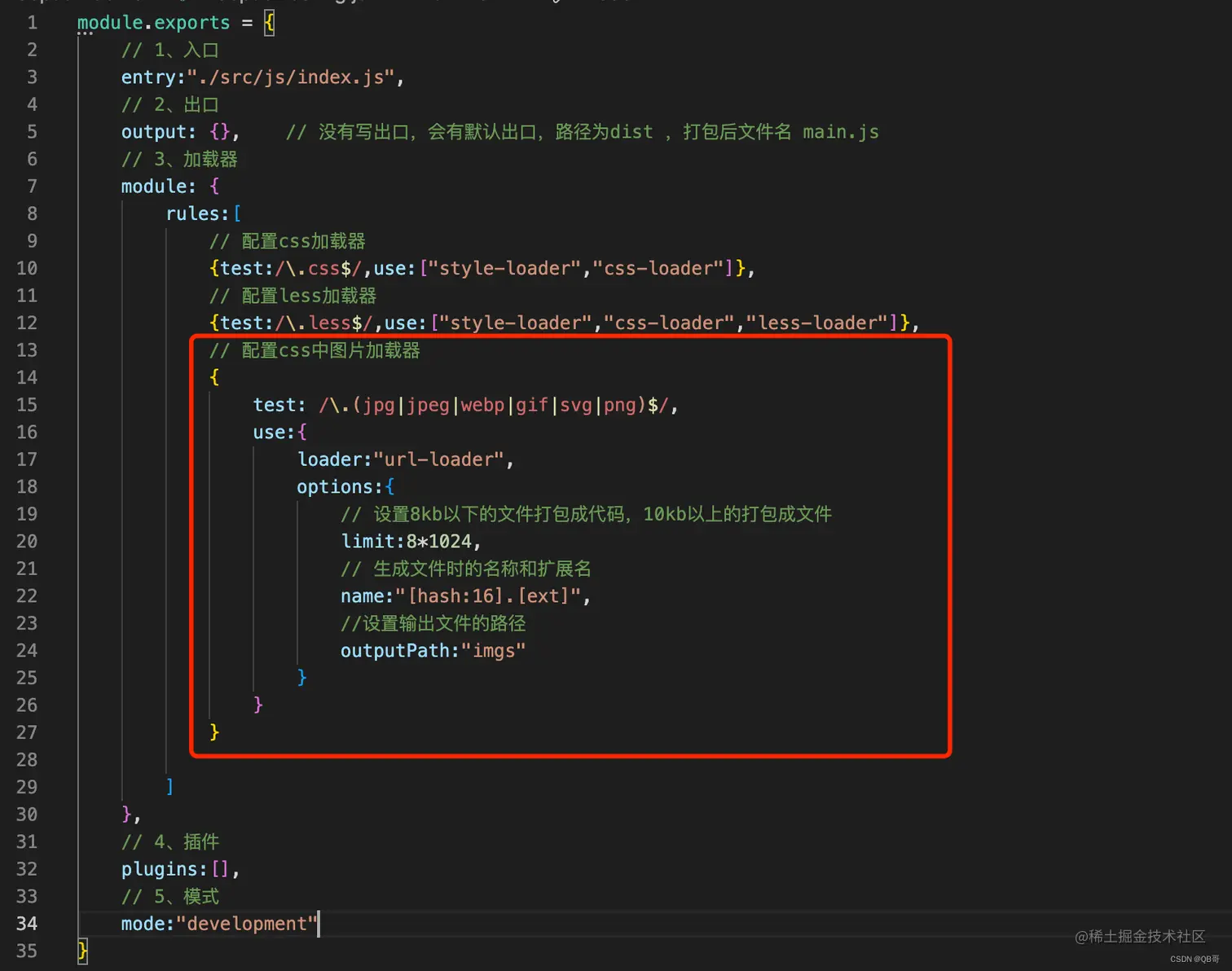Click on module.exports text
1232x971 pixels.
153,23
